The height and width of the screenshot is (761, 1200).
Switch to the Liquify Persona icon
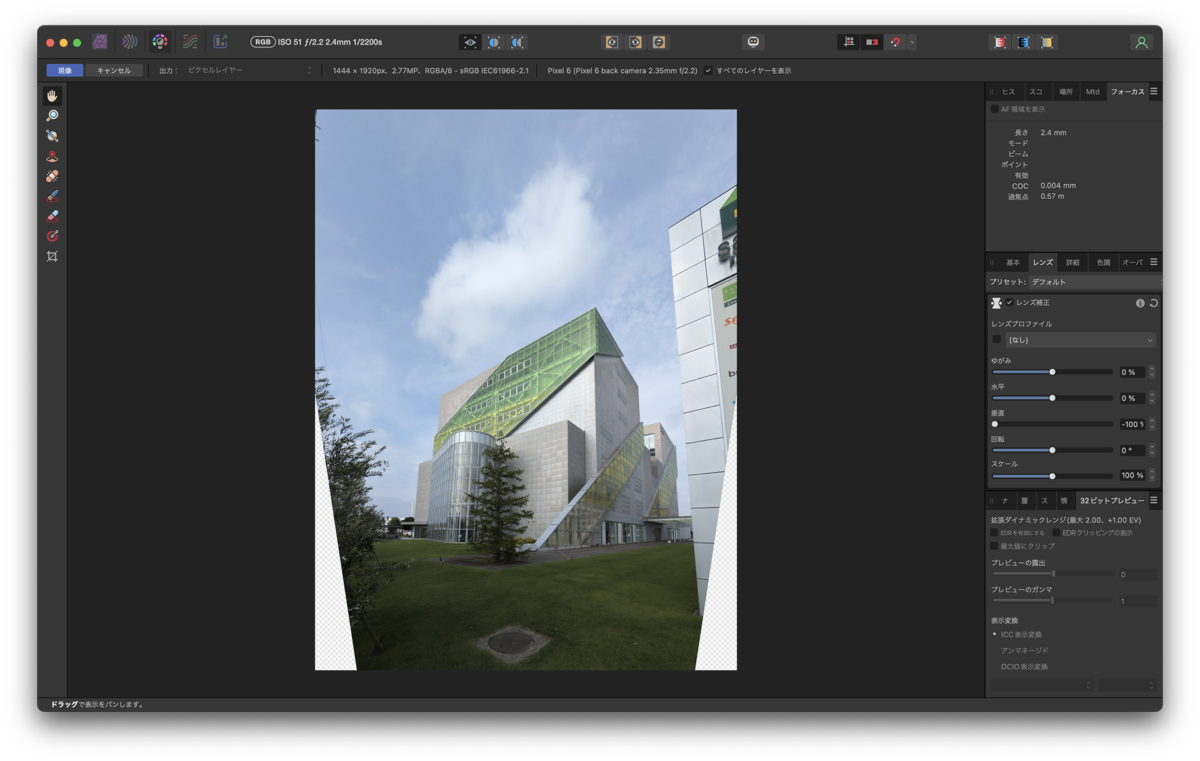(x=130, y=42)
